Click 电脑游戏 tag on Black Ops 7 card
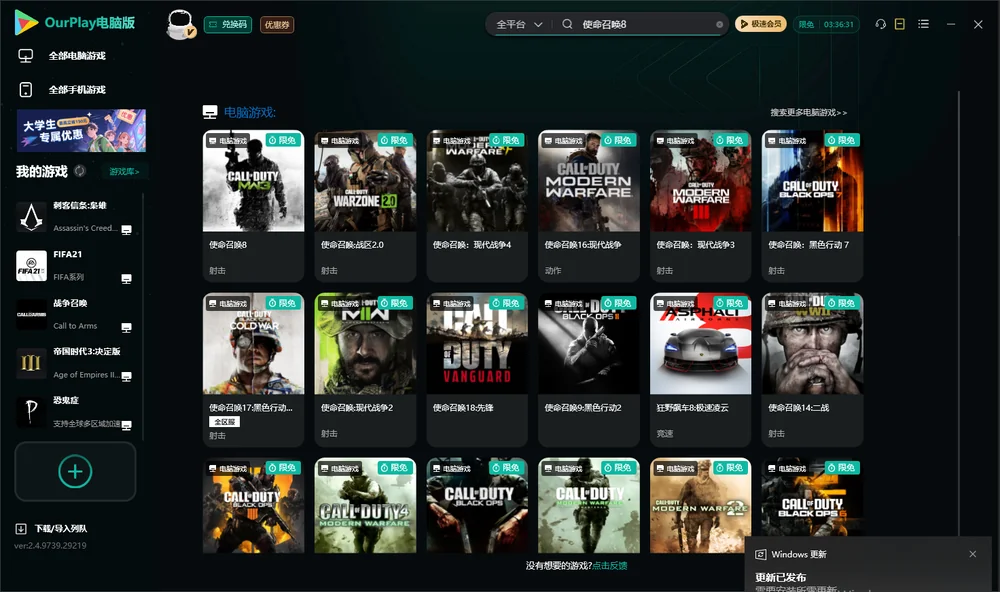Screen dimensions: 1000x592 (786, 141)
